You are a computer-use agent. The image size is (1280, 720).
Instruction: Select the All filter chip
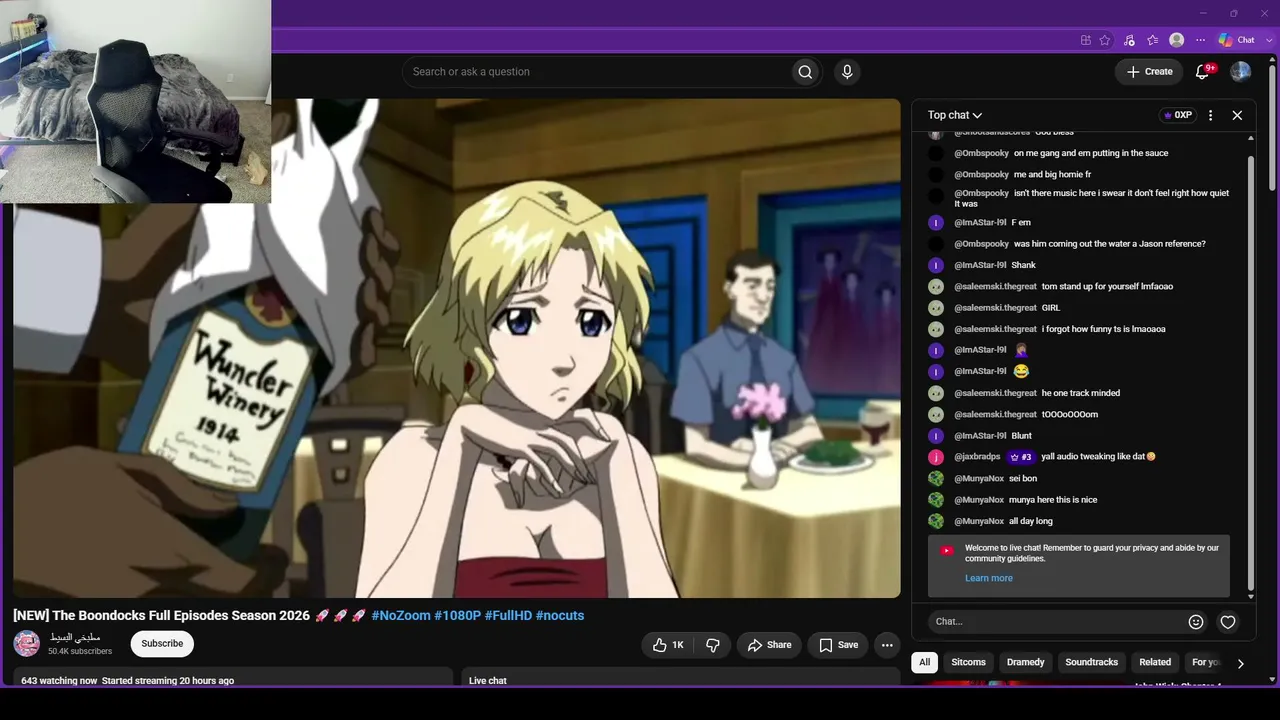click(925, 662)
